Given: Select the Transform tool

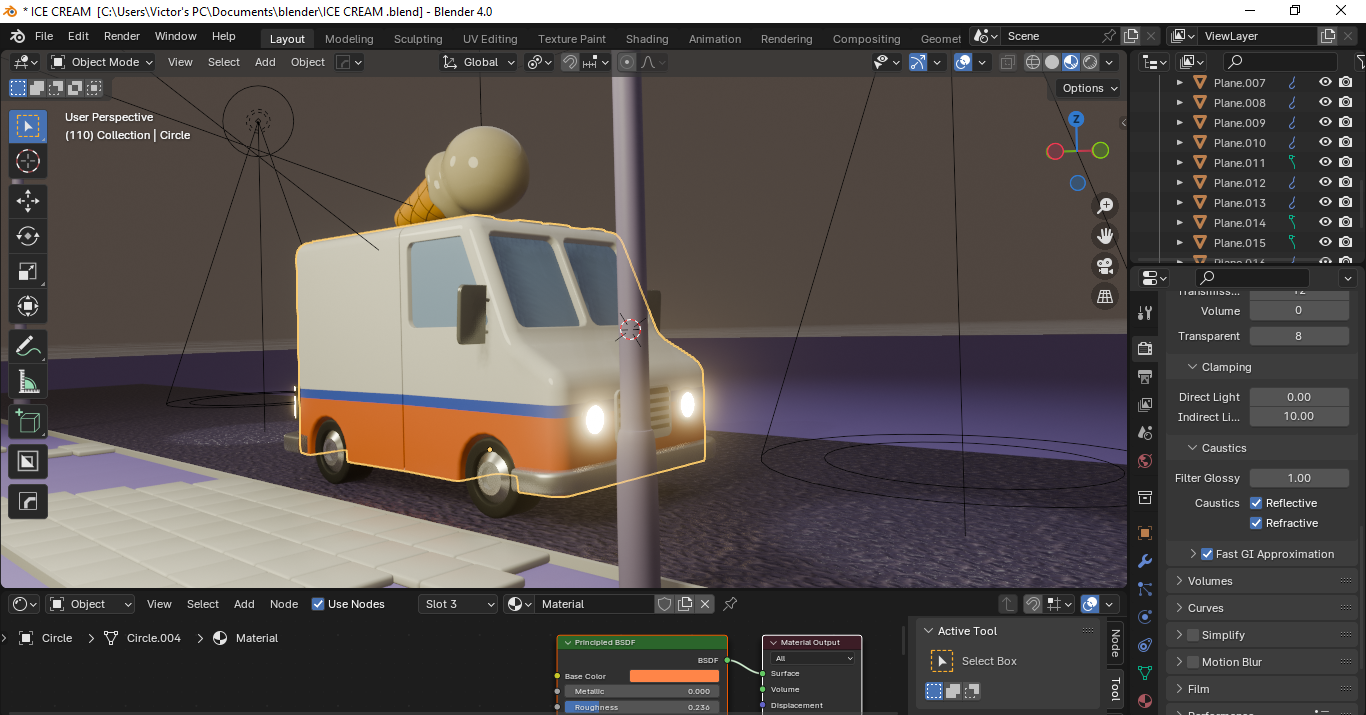Looking at the screenshot, I should click(x=28, y=306).
